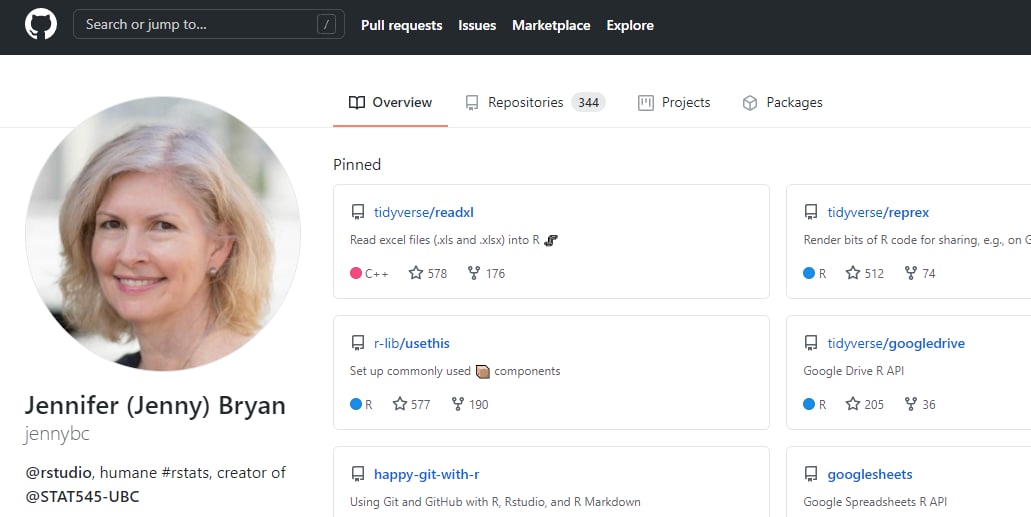Click the 344 repositories counter badge

click(588, 103)
